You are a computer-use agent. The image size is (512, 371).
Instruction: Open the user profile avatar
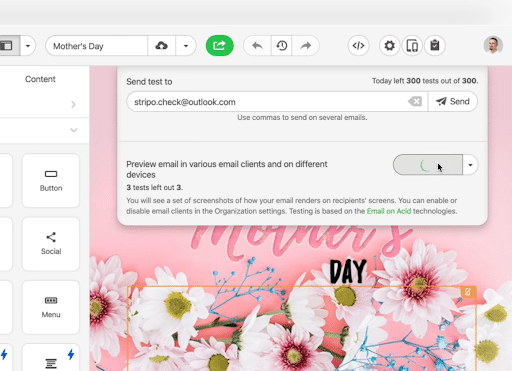[493, 45]
